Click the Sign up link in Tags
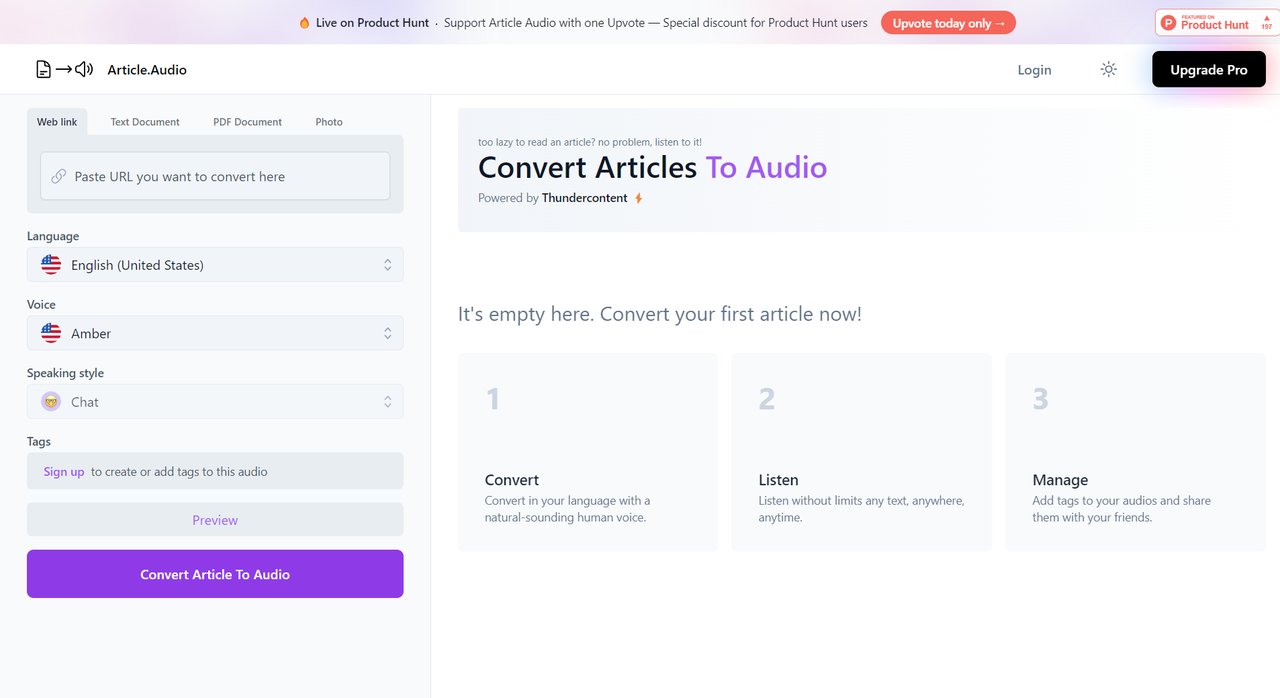 click(64, 471)
